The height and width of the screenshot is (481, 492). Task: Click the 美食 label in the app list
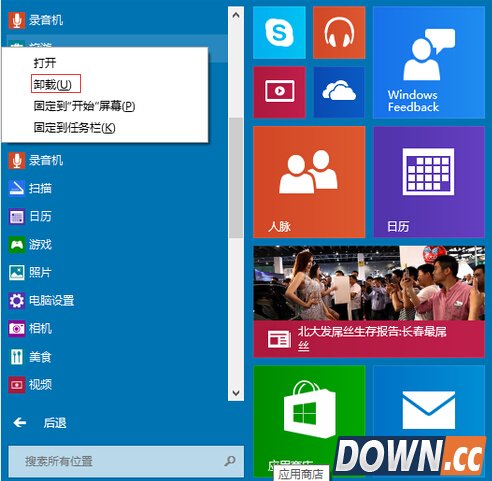pyautogui.click(x=40, y=357)
